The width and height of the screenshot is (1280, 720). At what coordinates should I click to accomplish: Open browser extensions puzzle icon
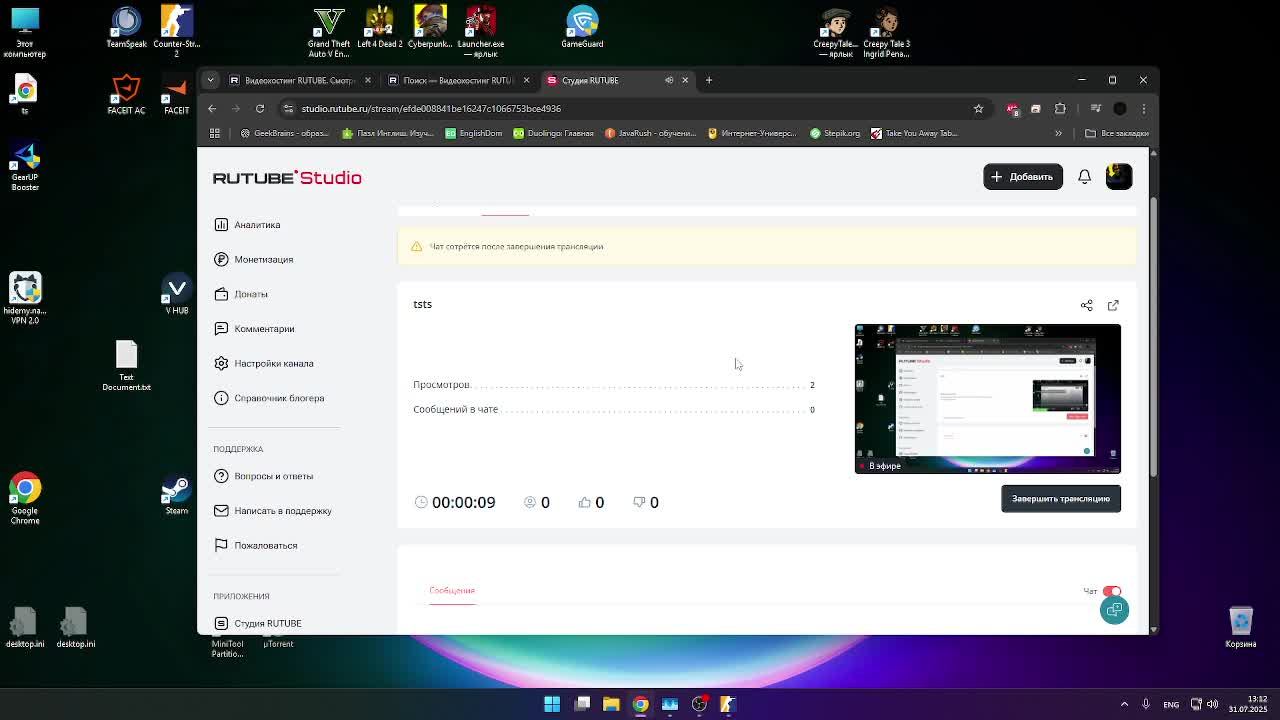1060,108
